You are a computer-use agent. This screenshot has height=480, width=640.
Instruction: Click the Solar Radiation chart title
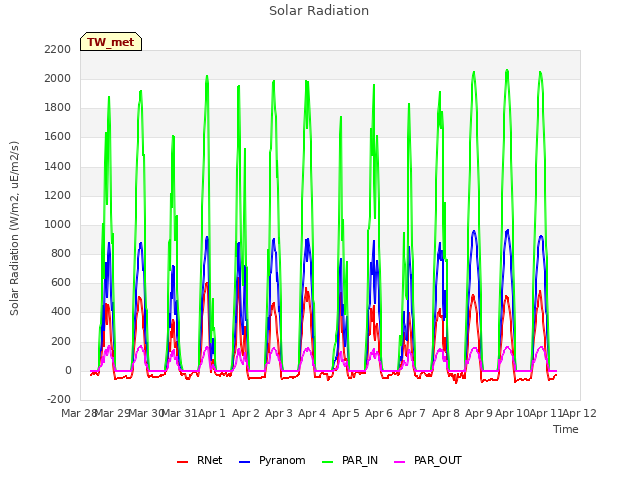click(x=319, y=11)
